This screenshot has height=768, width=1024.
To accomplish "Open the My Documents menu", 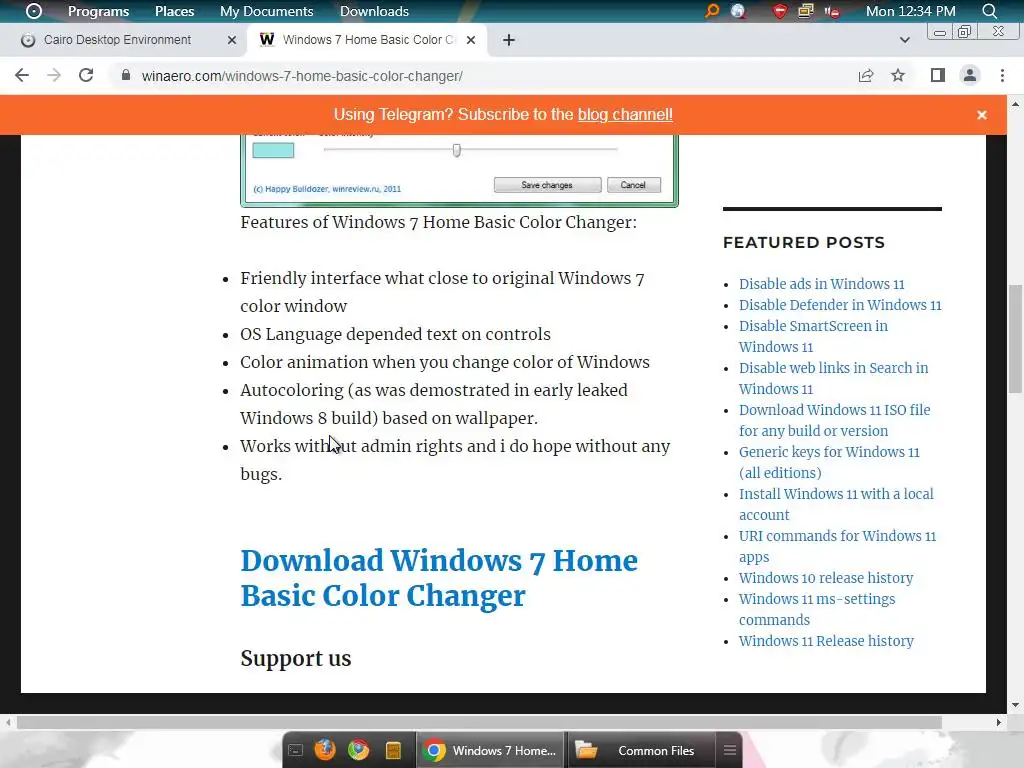I will [x=266, y=11].
